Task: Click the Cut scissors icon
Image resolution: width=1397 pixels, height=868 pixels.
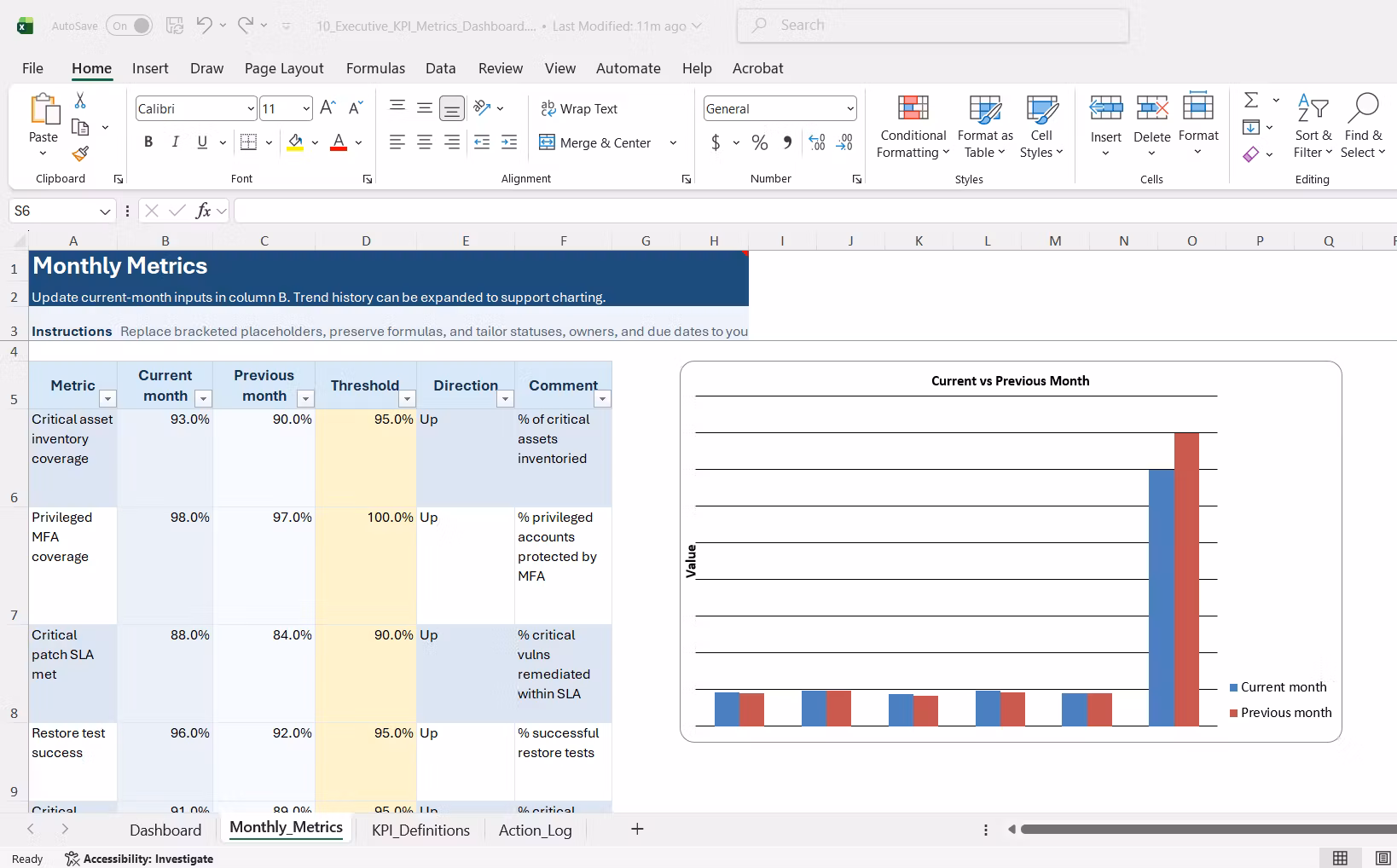Action: coord(80,101)
